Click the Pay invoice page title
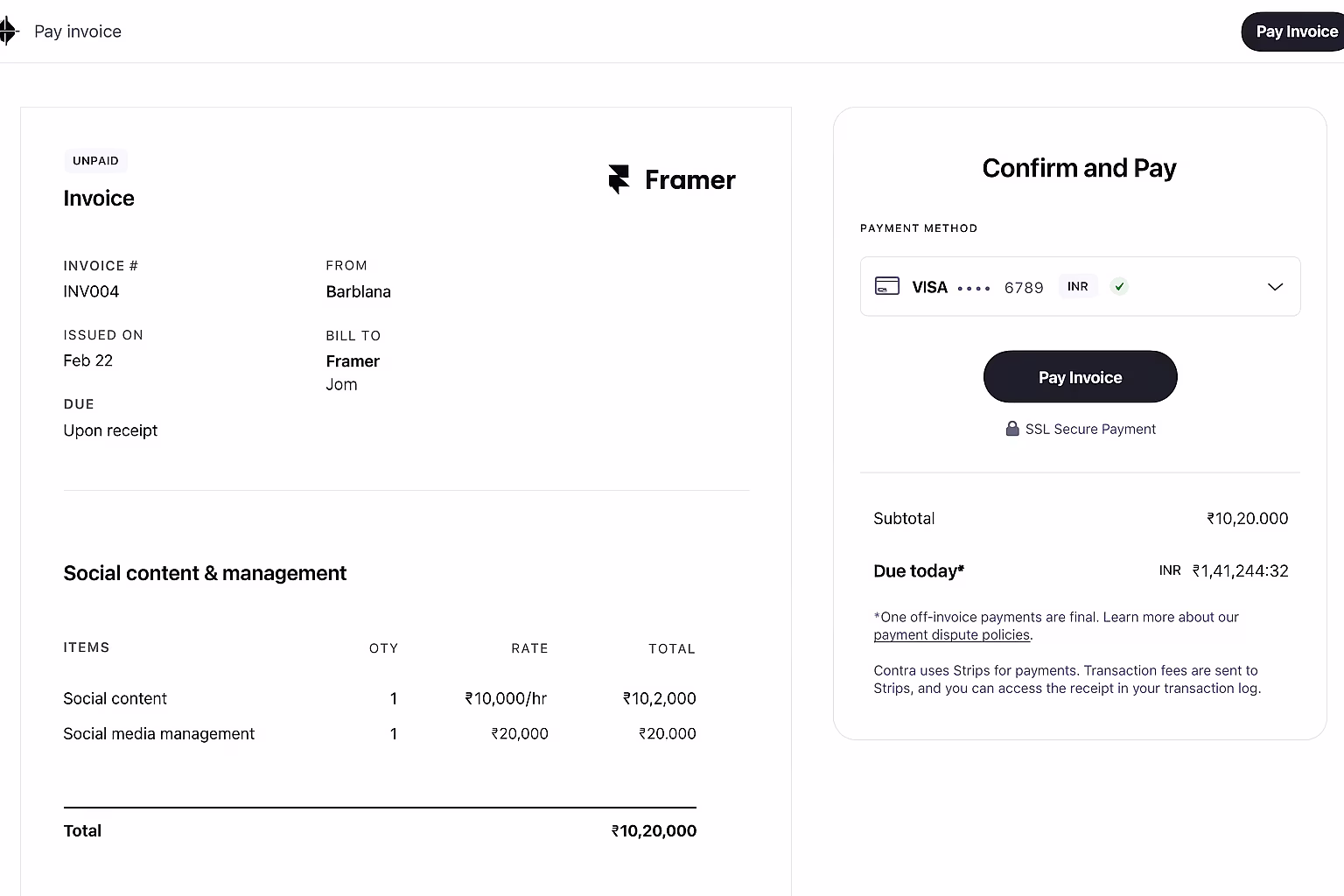 [78, 31]
